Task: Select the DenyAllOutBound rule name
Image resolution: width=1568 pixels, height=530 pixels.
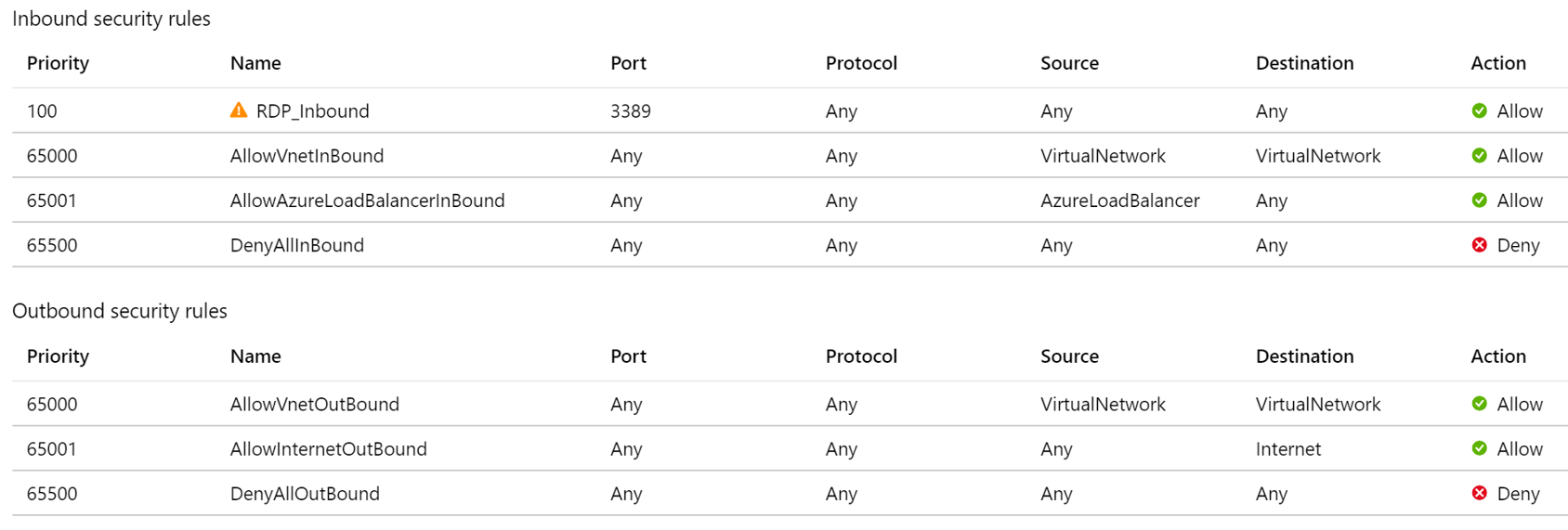Action: 305,494
